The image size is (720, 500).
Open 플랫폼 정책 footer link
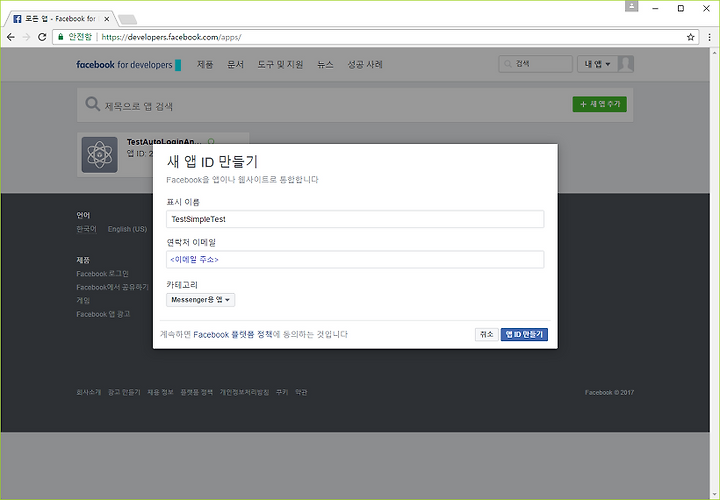coord(197,392)
